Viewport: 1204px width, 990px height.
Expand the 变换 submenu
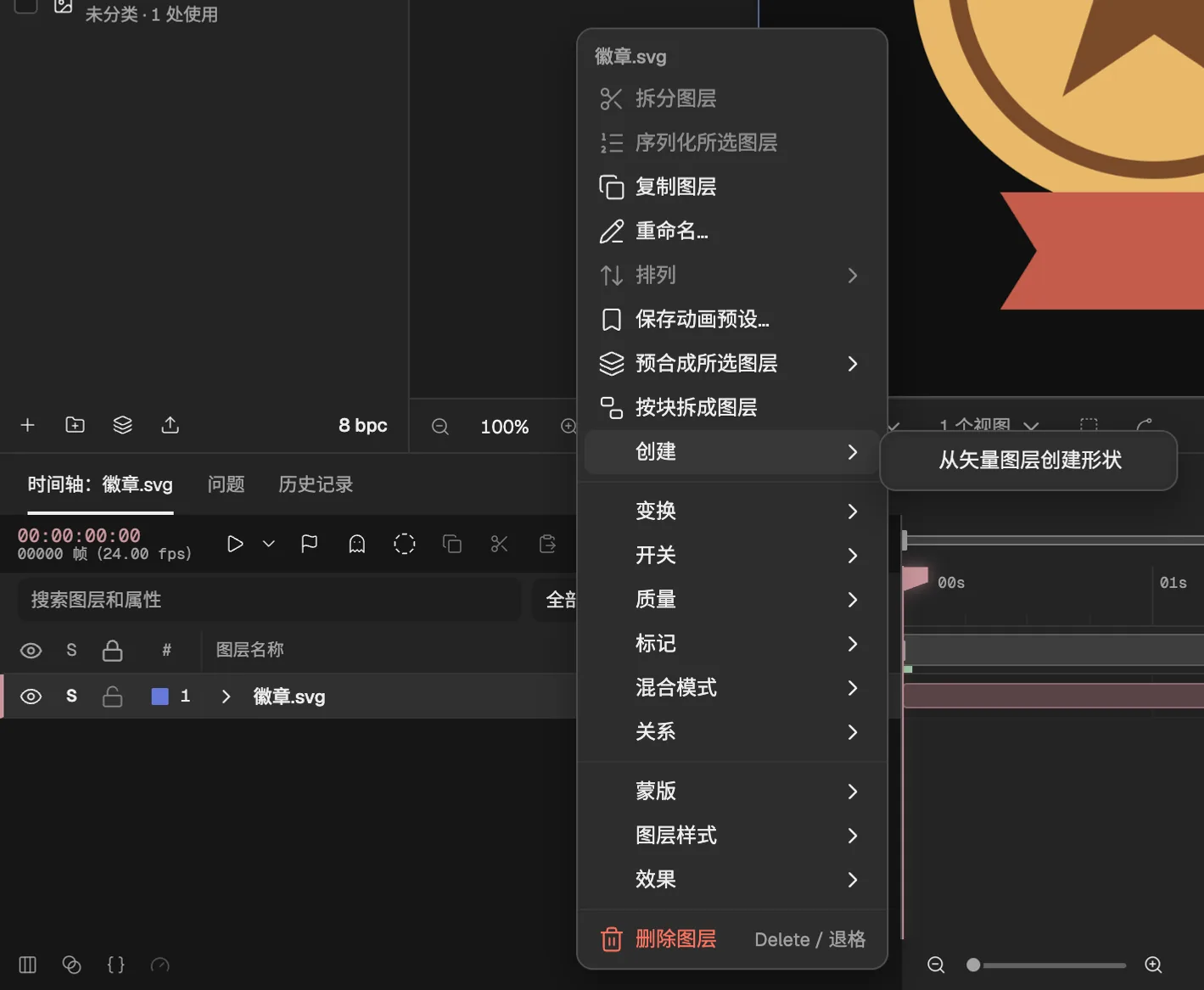[731, 511]
